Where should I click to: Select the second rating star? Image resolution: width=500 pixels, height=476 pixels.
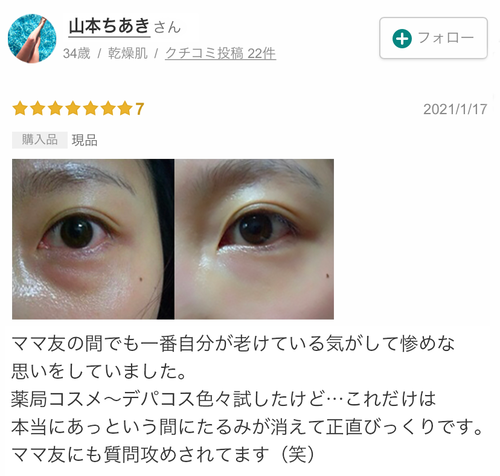click(x=38, y=109)
